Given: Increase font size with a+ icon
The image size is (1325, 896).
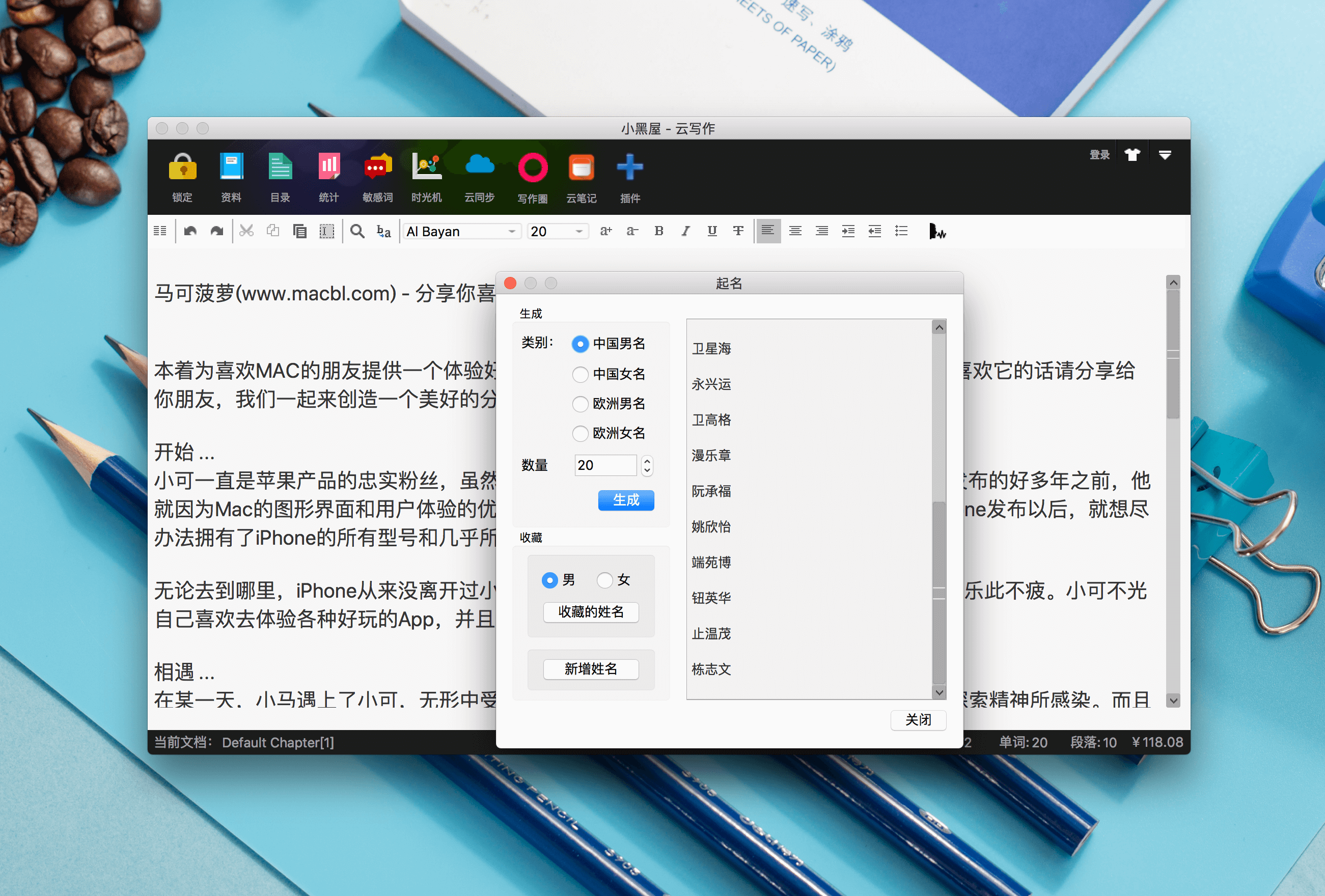Looking at the screenshot, I should click(x=605, y=231).
